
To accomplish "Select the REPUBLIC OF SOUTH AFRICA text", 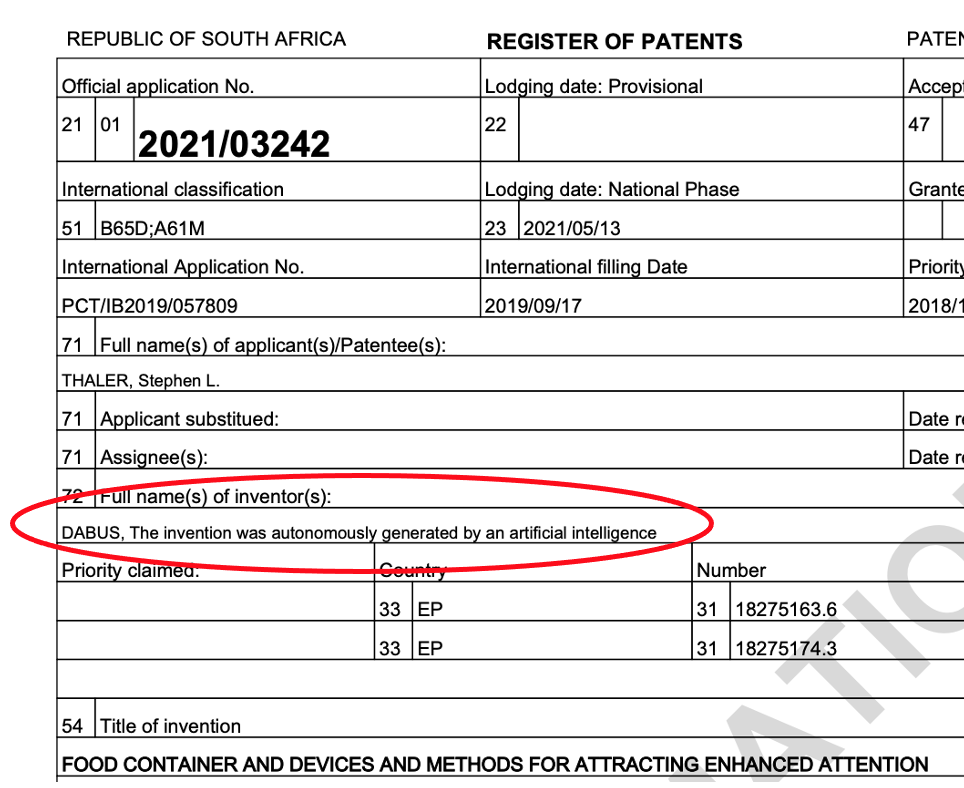I will [206, 39].
